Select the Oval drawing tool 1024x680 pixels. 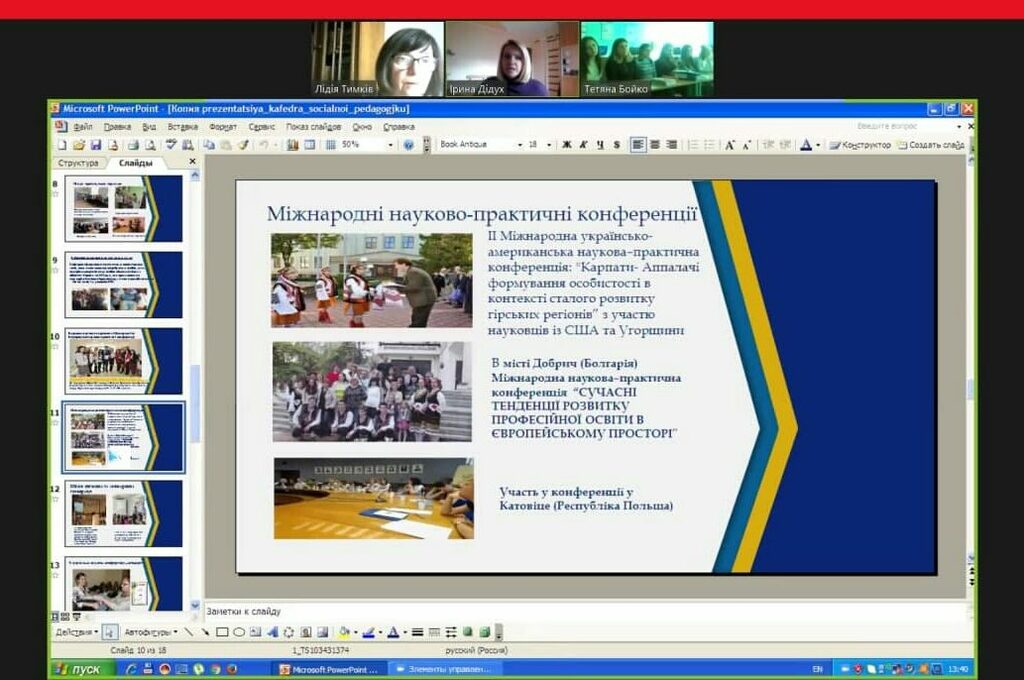pyautogui.click(x=239, y=632)
